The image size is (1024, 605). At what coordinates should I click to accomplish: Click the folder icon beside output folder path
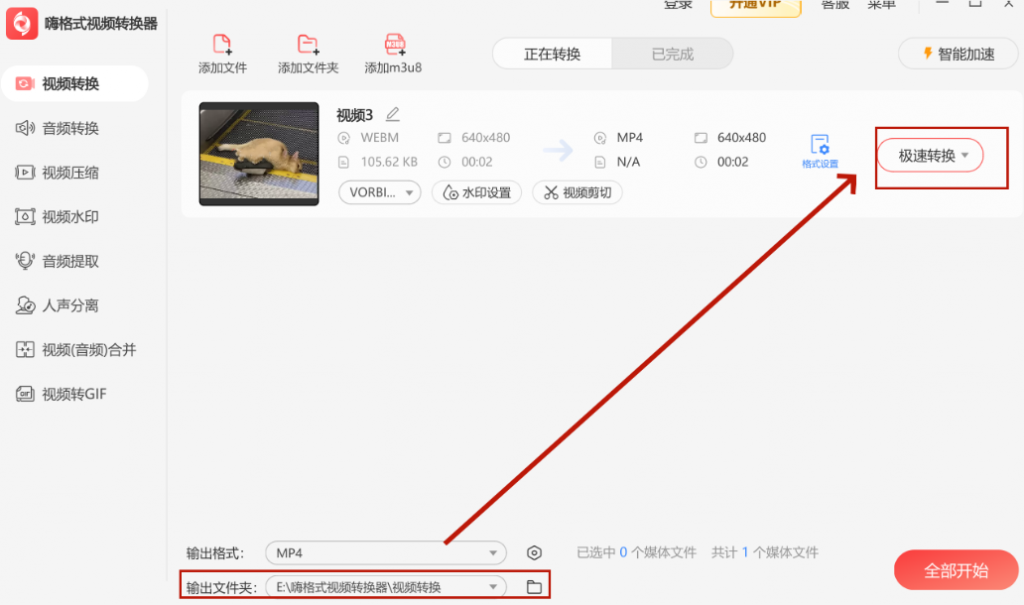(535, 586)
